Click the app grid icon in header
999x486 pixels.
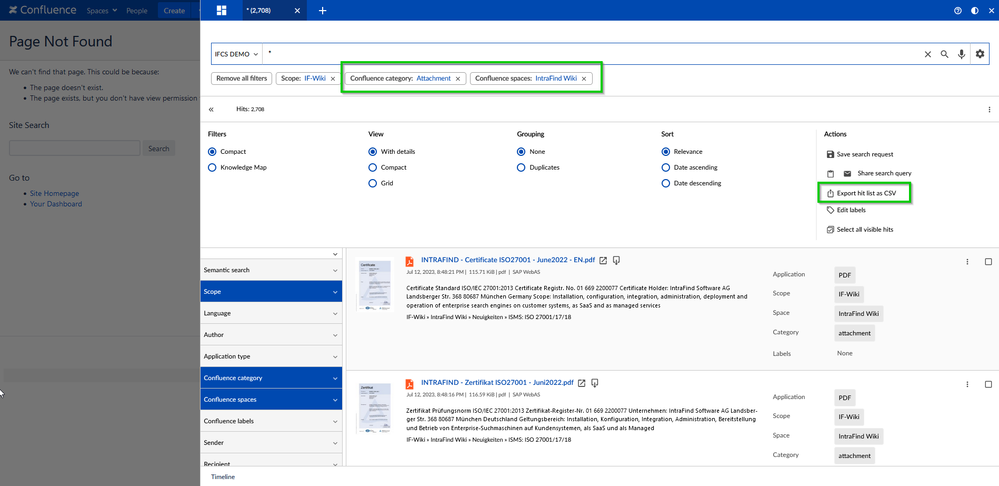[221, 11]
